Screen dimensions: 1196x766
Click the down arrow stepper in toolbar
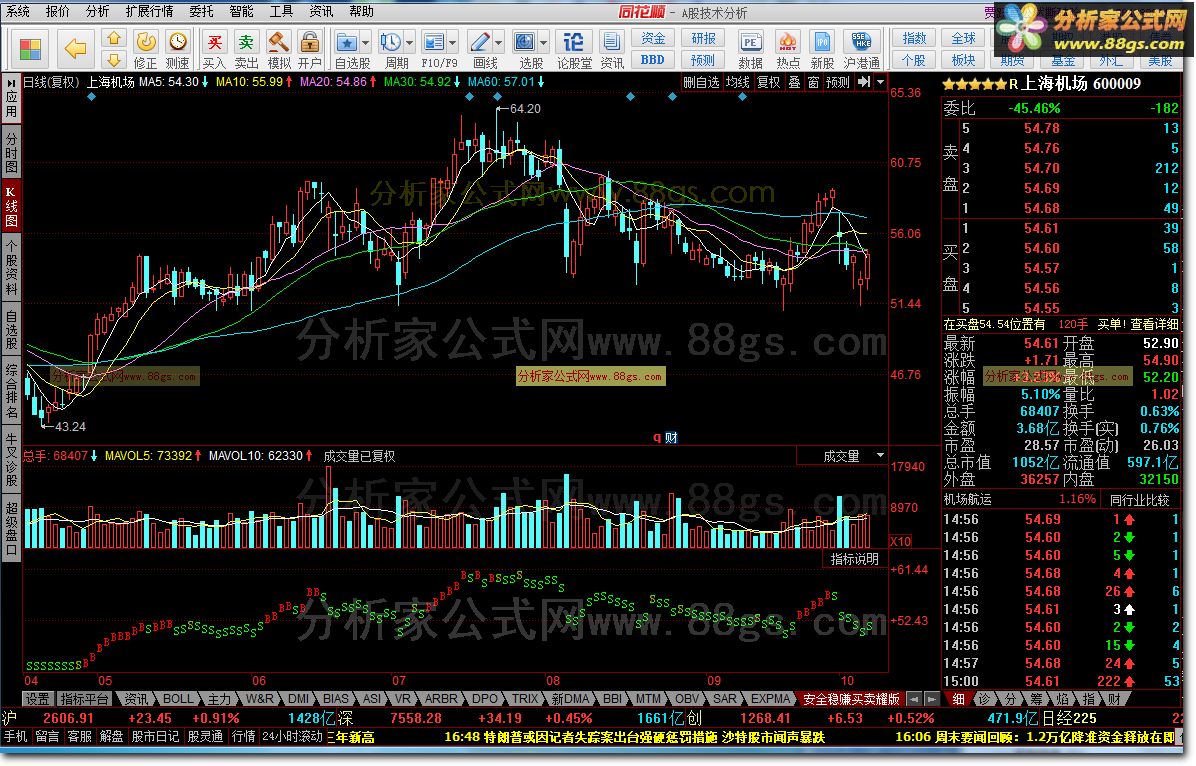(114, 60)
